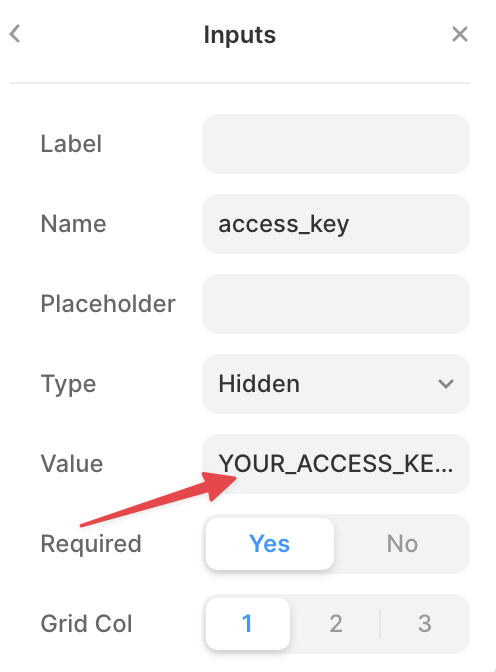Click the Label field caption

[x=71, y=144]
